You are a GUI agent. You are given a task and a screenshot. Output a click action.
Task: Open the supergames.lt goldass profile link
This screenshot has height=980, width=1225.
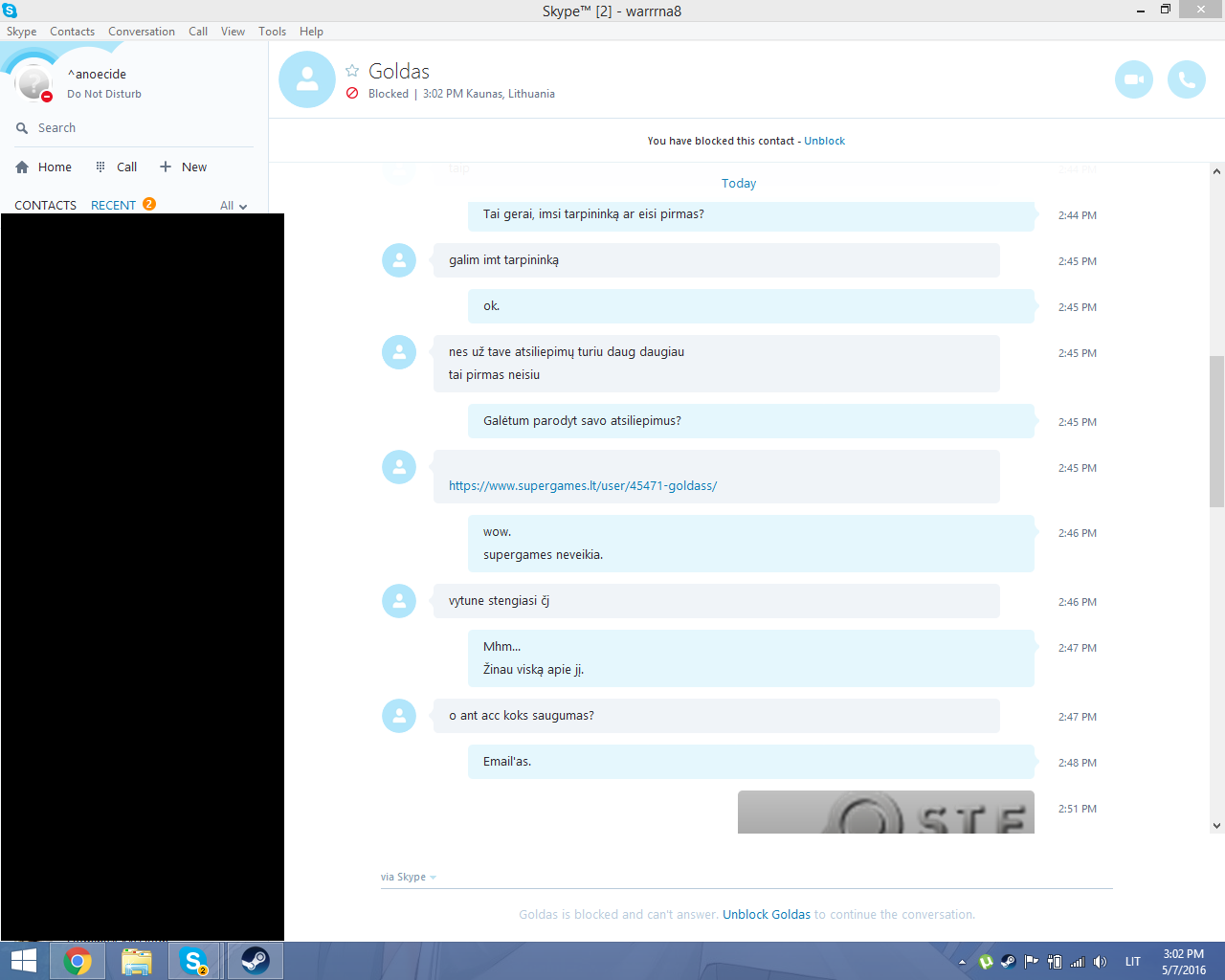(x=583, y=486)
